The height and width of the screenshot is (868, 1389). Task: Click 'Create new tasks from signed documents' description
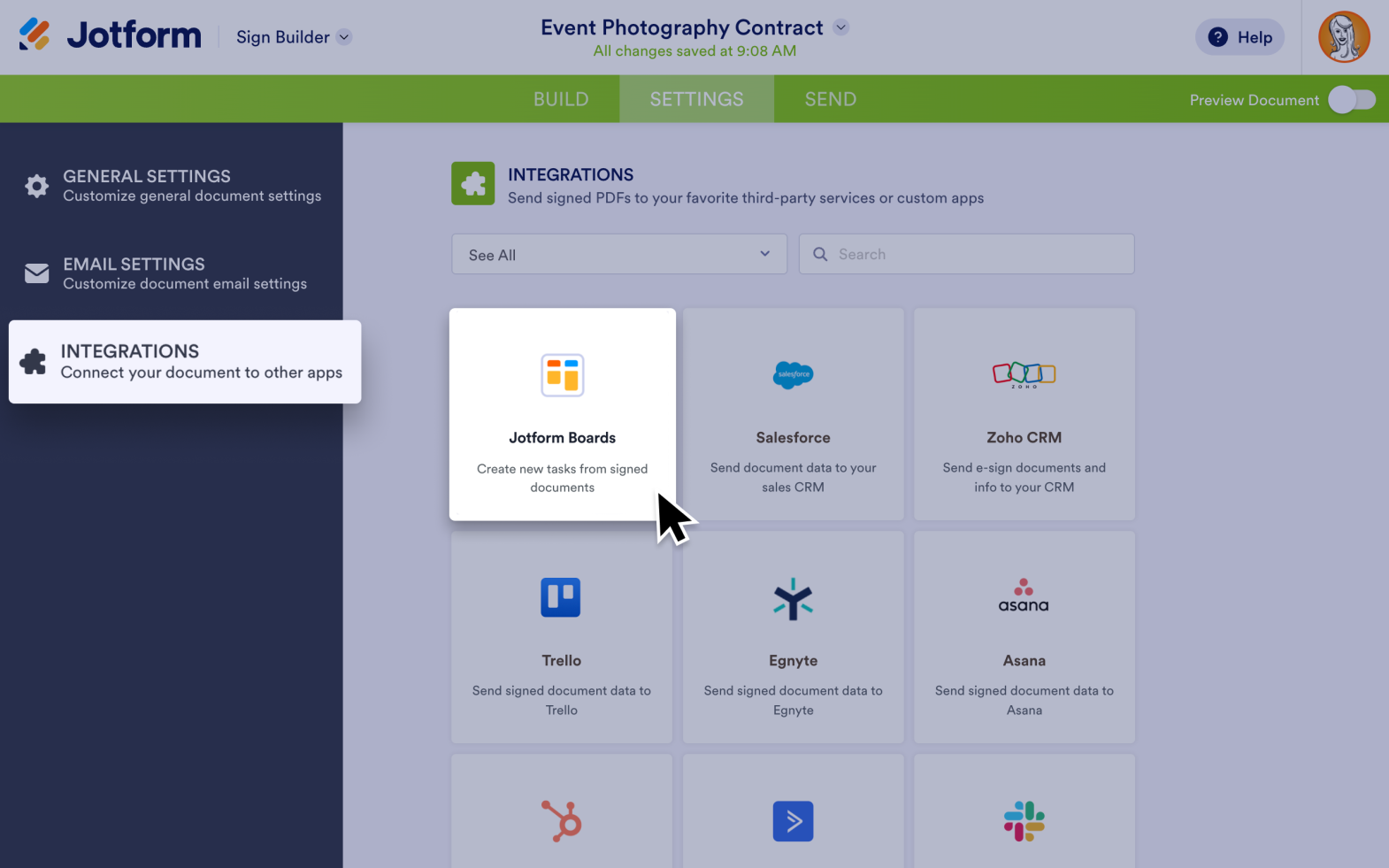pyautogui.click(x=563, y=479)
